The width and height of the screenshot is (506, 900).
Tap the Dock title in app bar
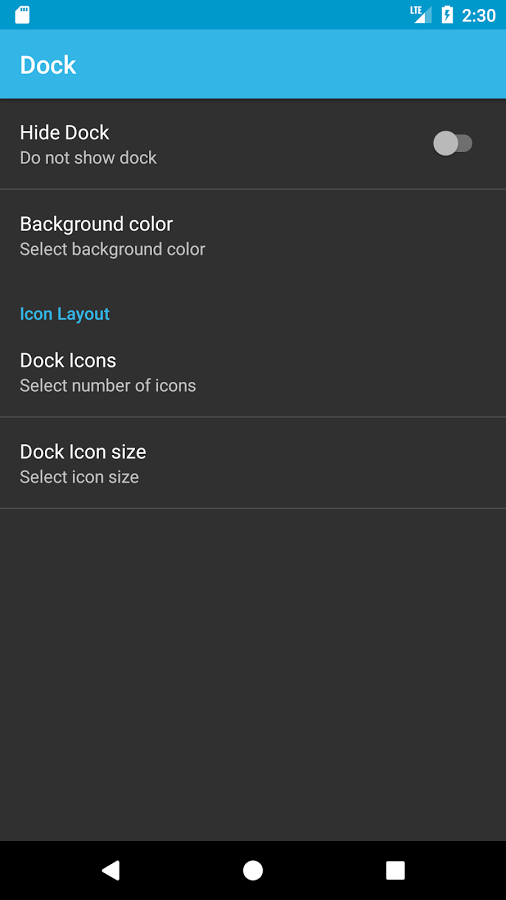coord(48,65)
